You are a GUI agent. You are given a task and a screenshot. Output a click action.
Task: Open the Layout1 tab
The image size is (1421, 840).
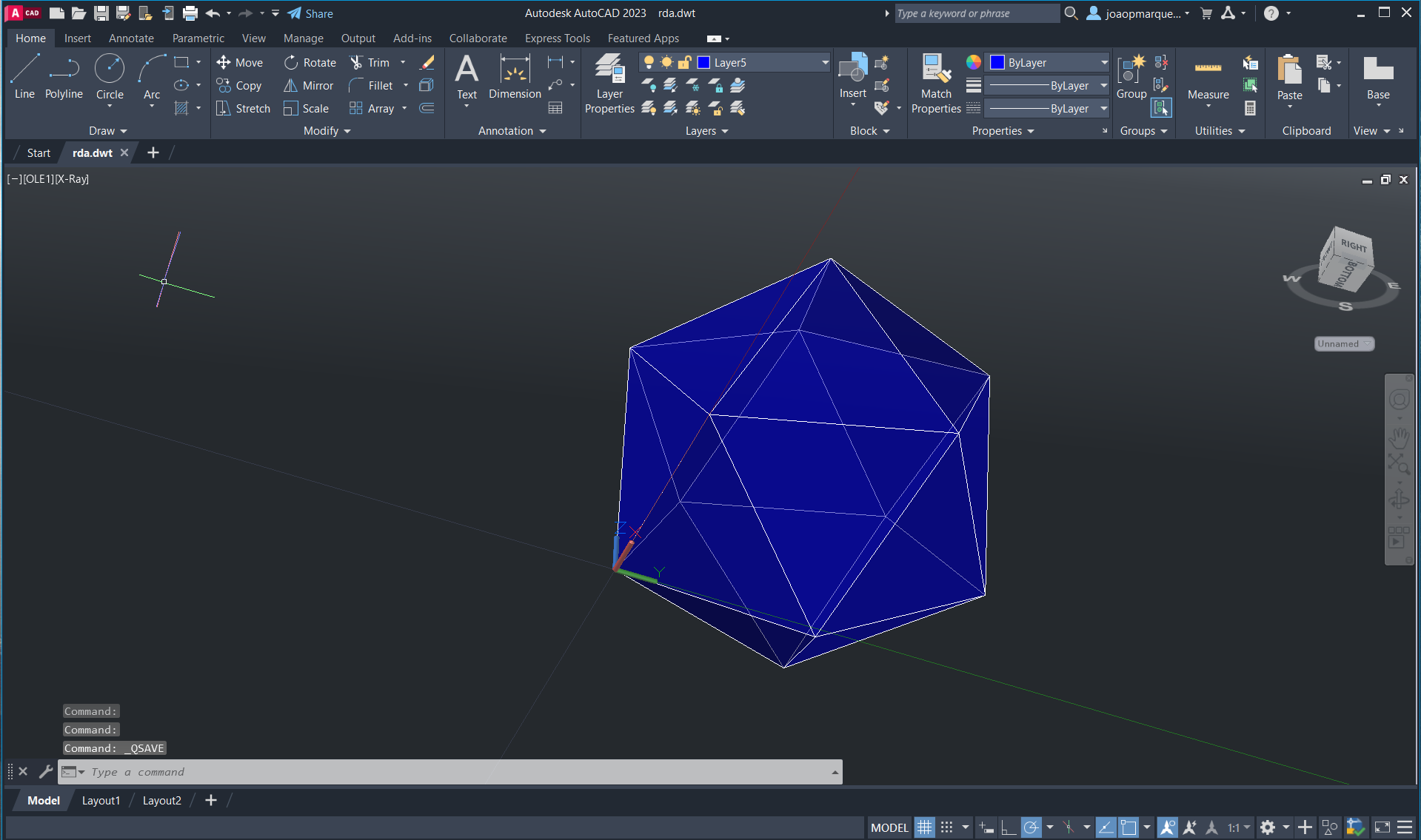(x=101, y=801)
